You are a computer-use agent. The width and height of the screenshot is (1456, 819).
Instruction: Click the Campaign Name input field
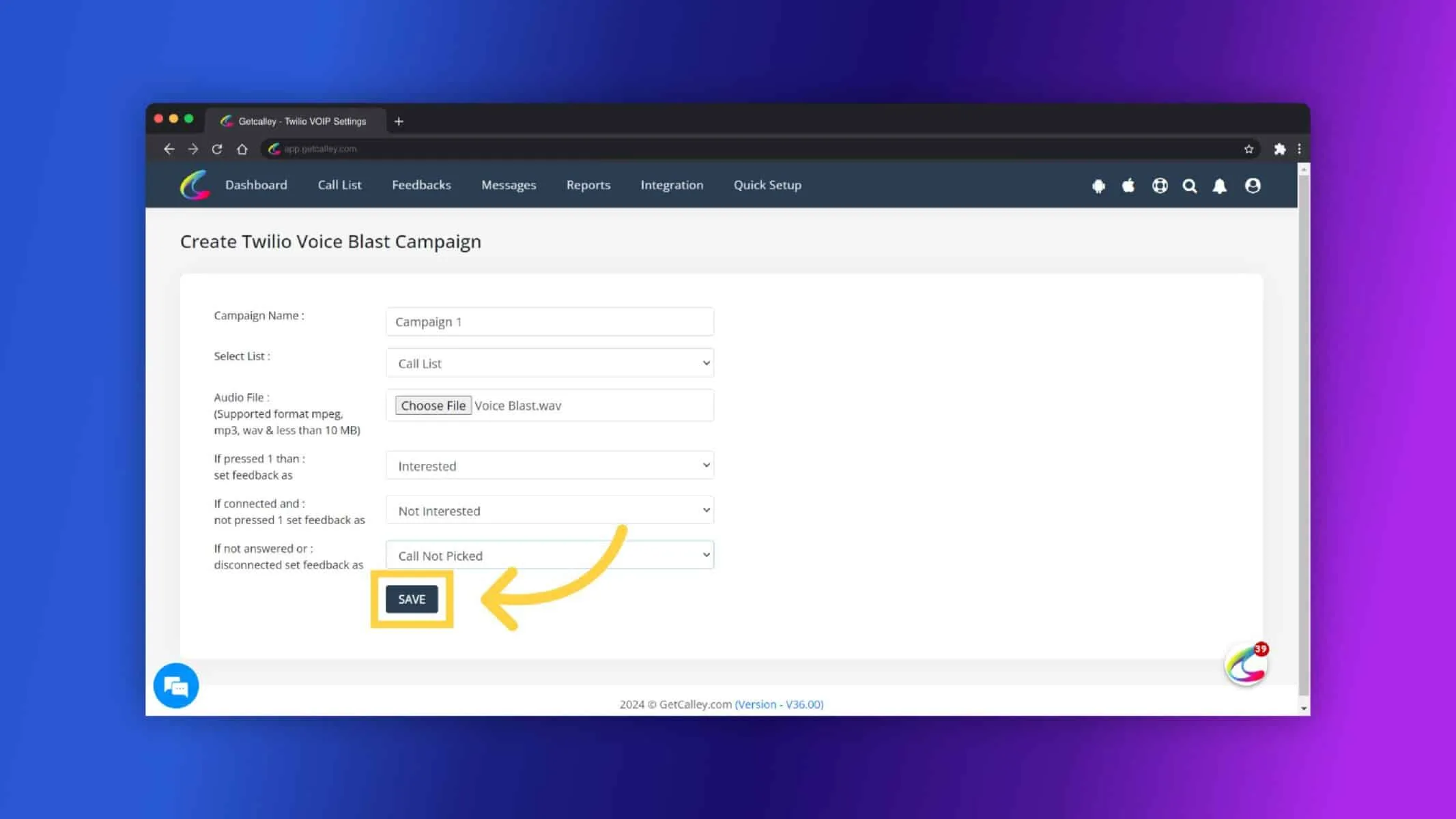(x=549, y=321)
